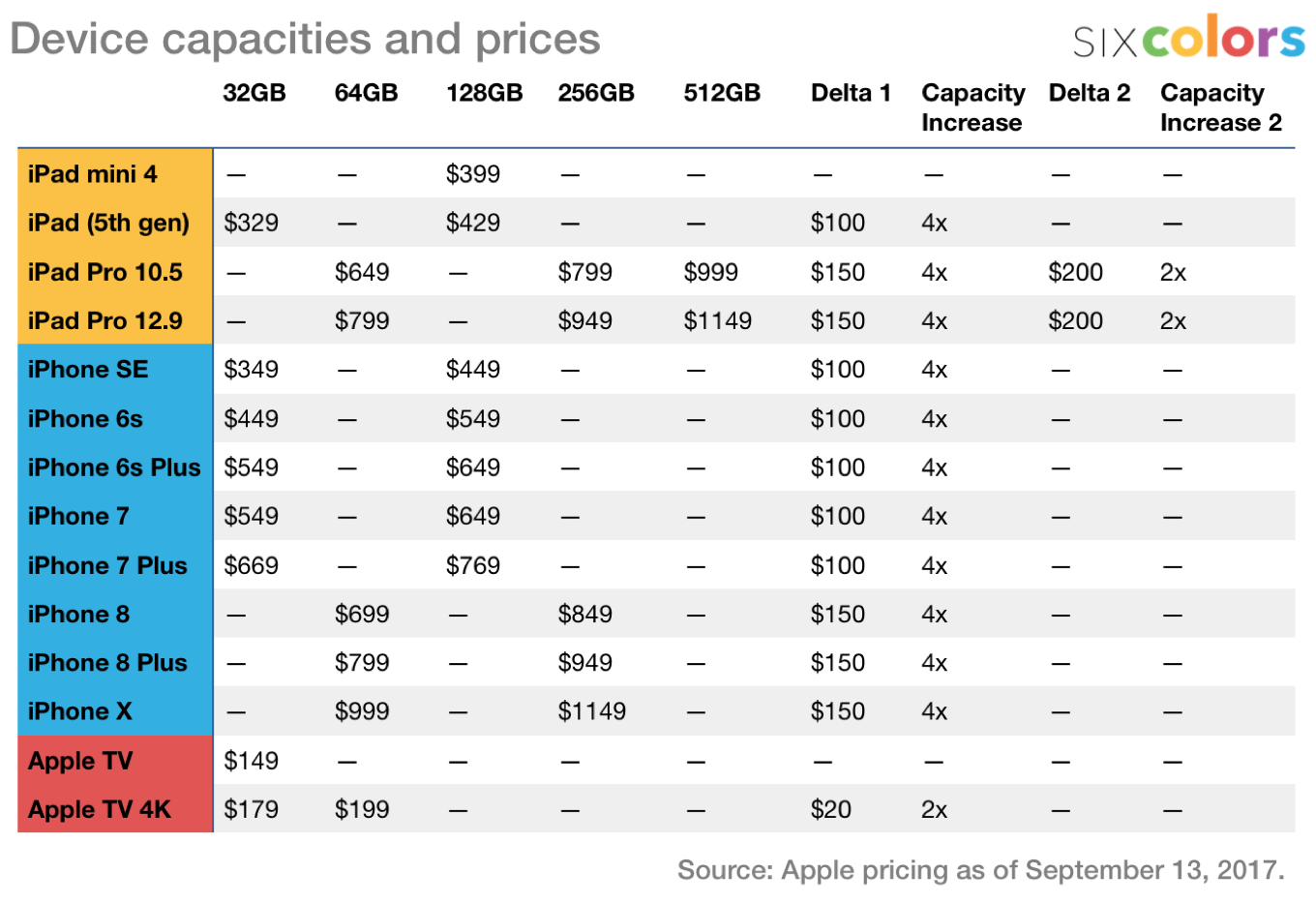Image resolution: width=1316 pixels, height=904 pixels.
Task: Click the 32GB column header
Action: coord(254,93)
